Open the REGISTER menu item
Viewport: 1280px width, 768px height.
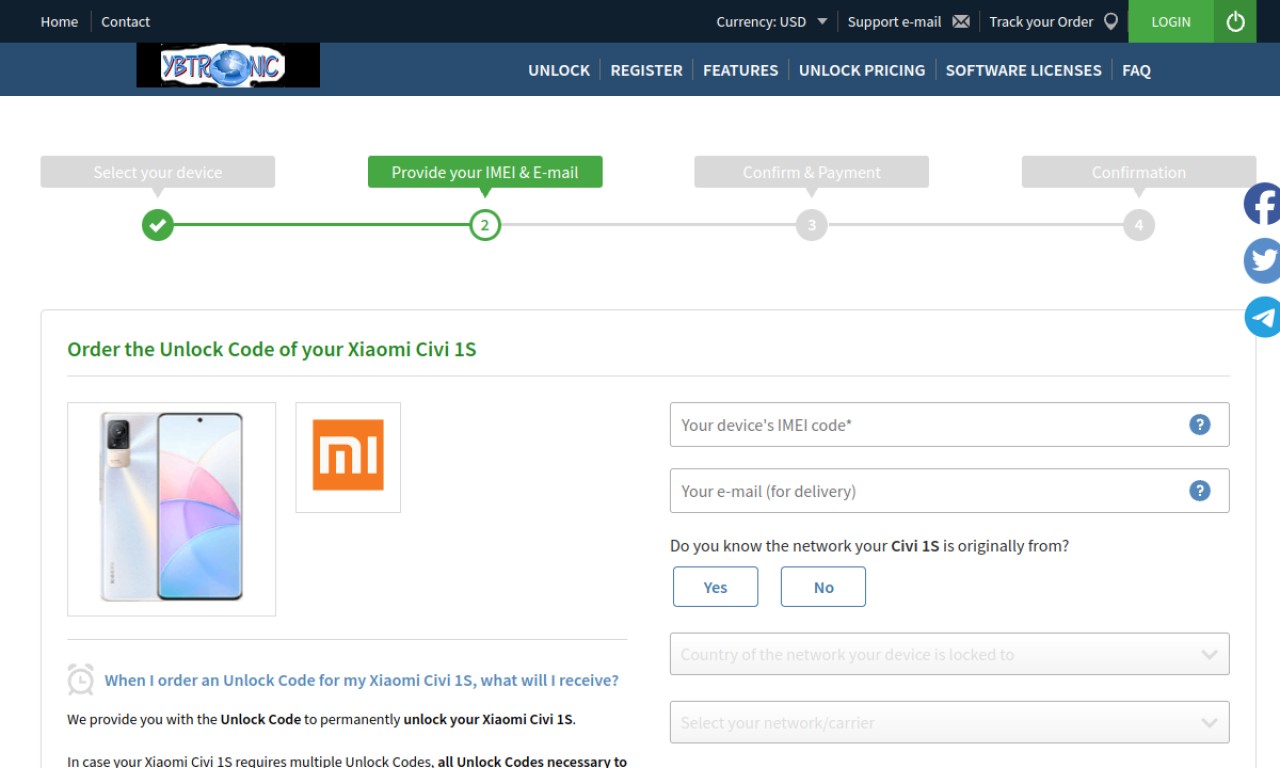pos(646,70)
